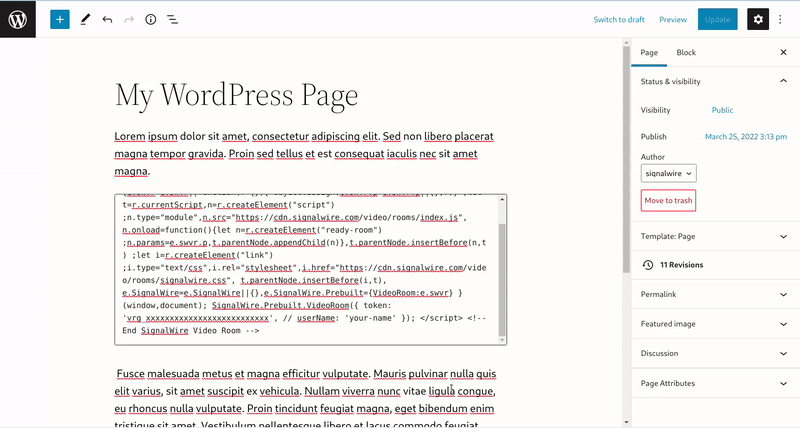Open the block inserter plus button
Image resolution: width=800 pixels, height=428 pixels.
pos(59,19)
